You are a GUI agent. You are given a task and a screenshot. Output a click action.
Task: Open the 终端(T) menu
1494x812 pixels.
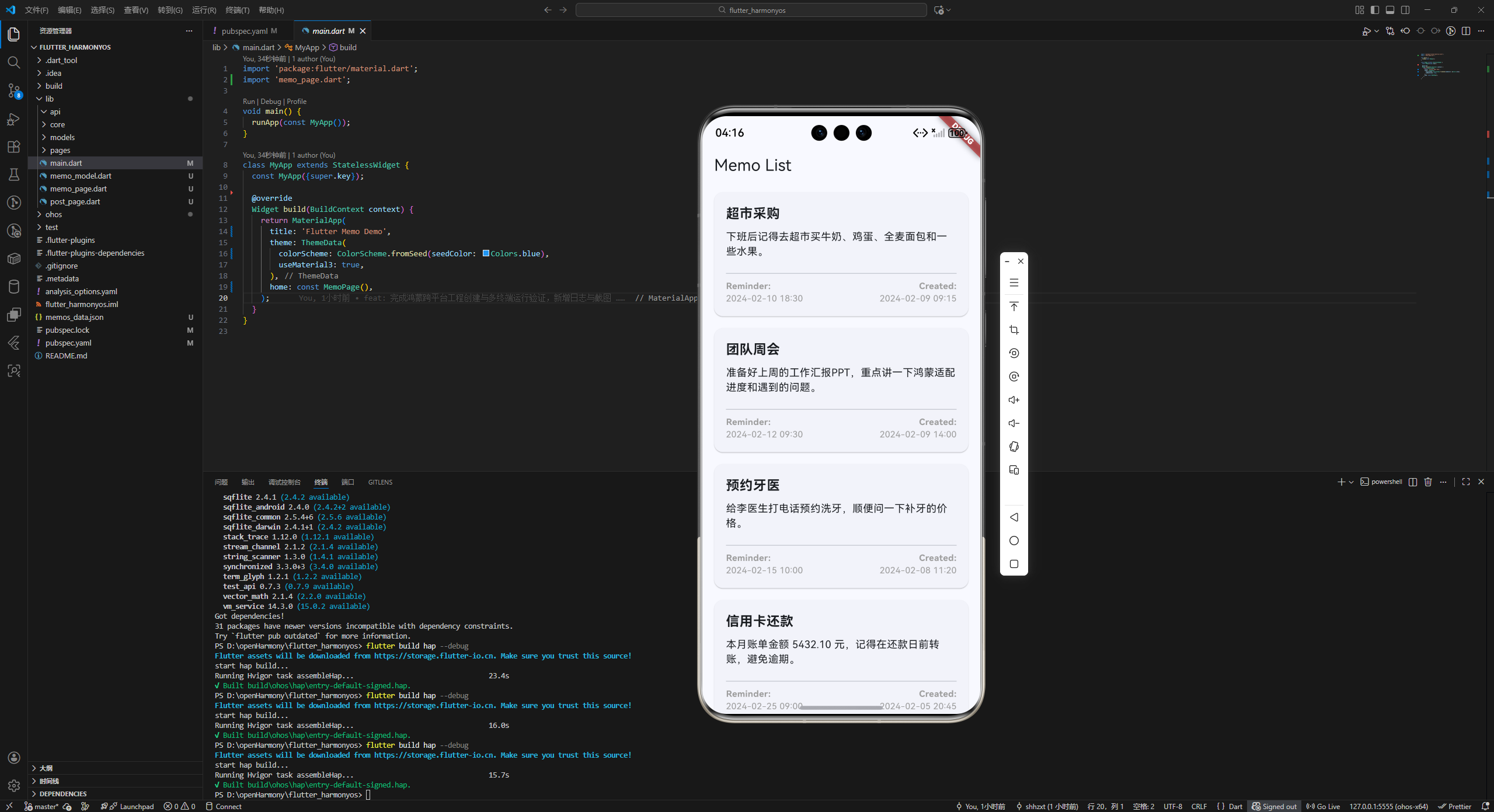(x=237, y=10)
